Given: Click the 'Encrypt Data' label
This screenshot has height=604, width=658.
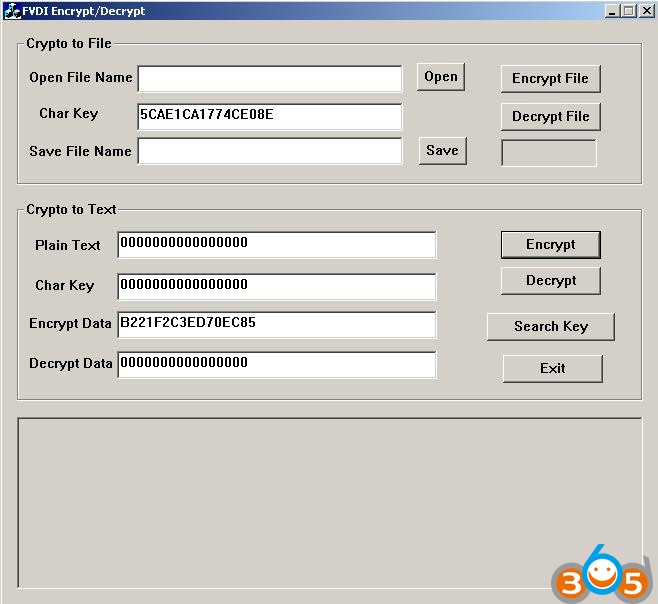Looking at the screenshot, I should tap(70, 324).
